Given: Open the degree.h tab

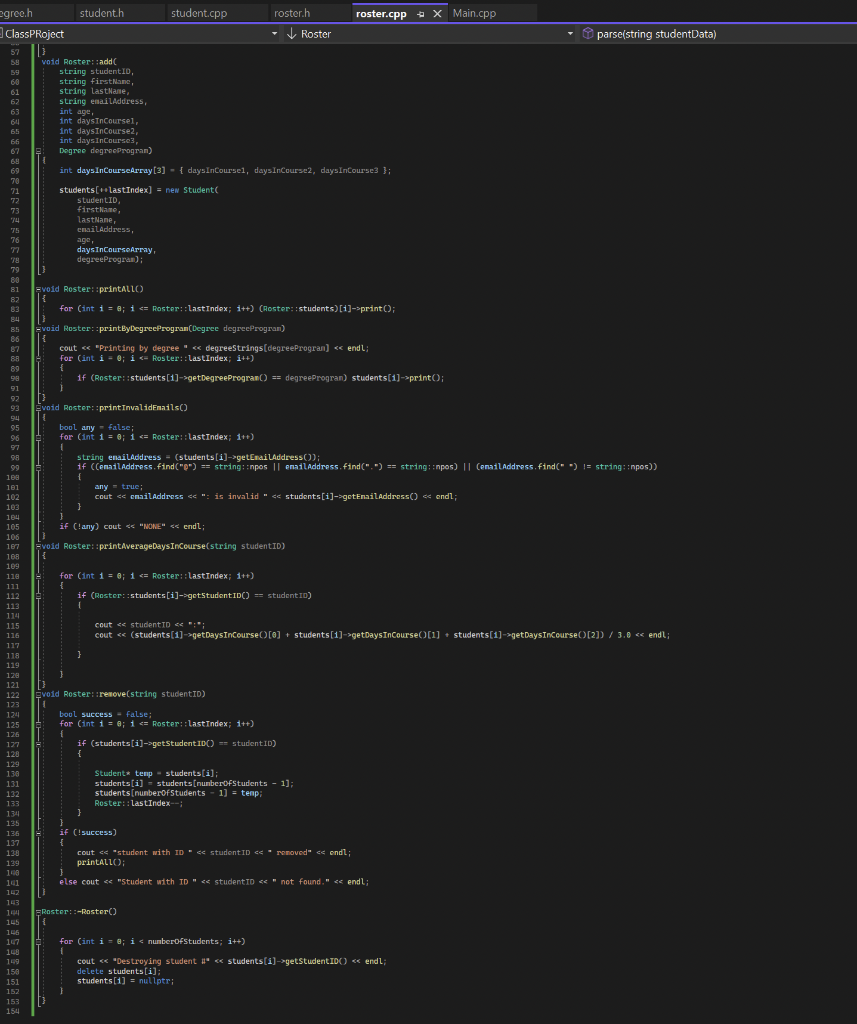Looking at the screenshot, I should click(30, 14).
